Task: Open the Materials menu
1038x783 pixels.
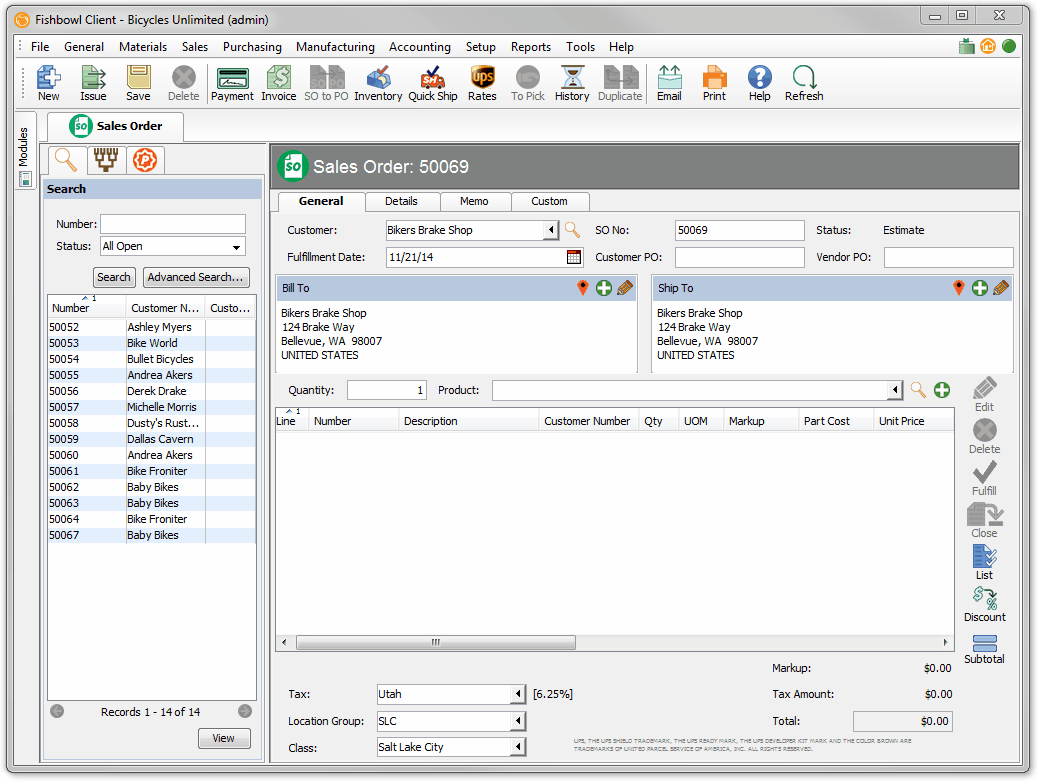Action: (143, 46)
